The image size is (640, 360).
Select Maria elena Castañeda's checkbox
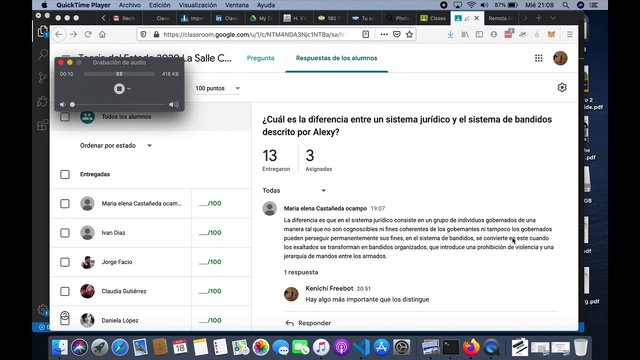tap(65, 203)
